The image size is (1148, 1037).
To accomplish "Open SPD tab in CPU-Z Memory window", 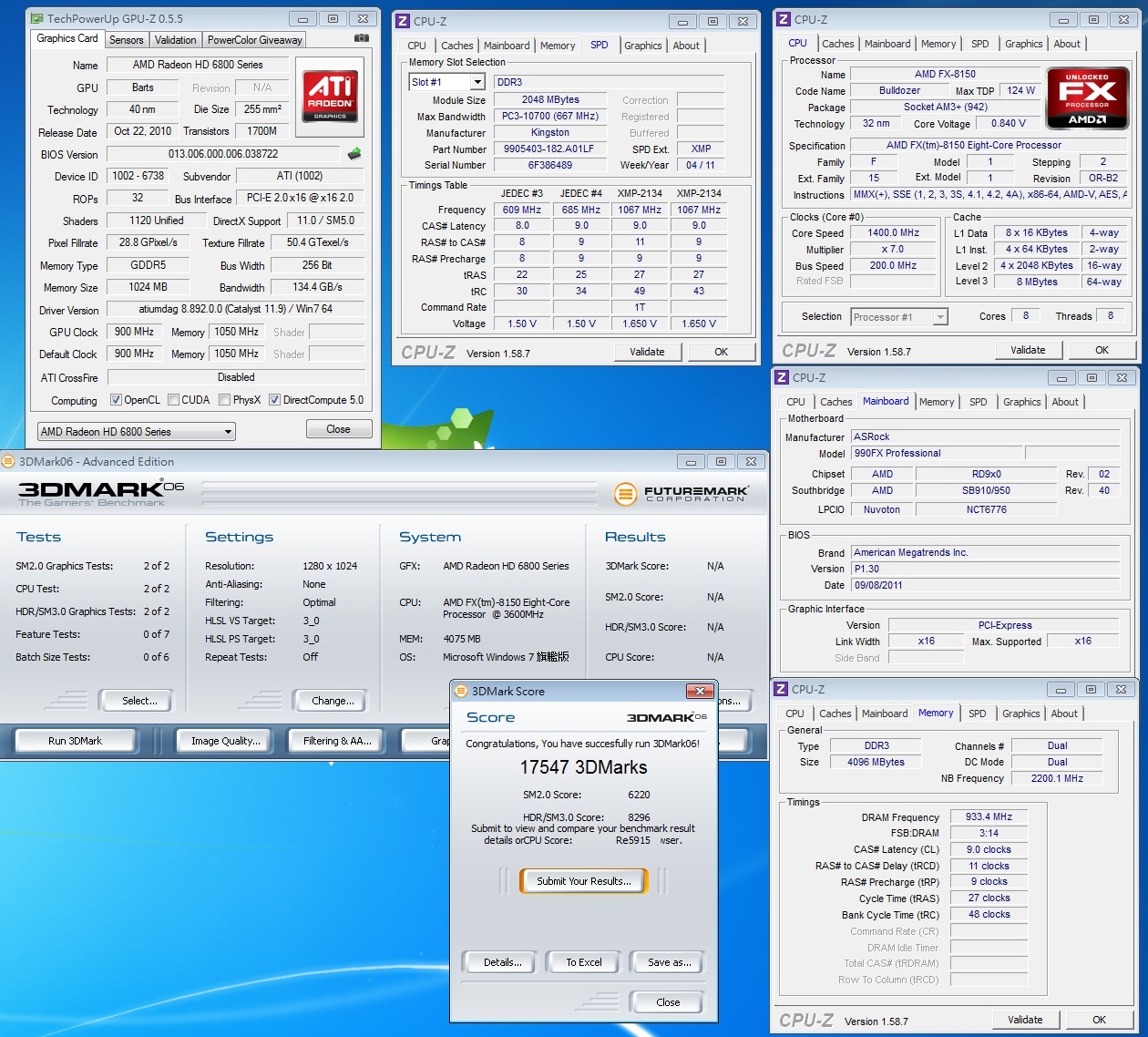I will point(977,714).
